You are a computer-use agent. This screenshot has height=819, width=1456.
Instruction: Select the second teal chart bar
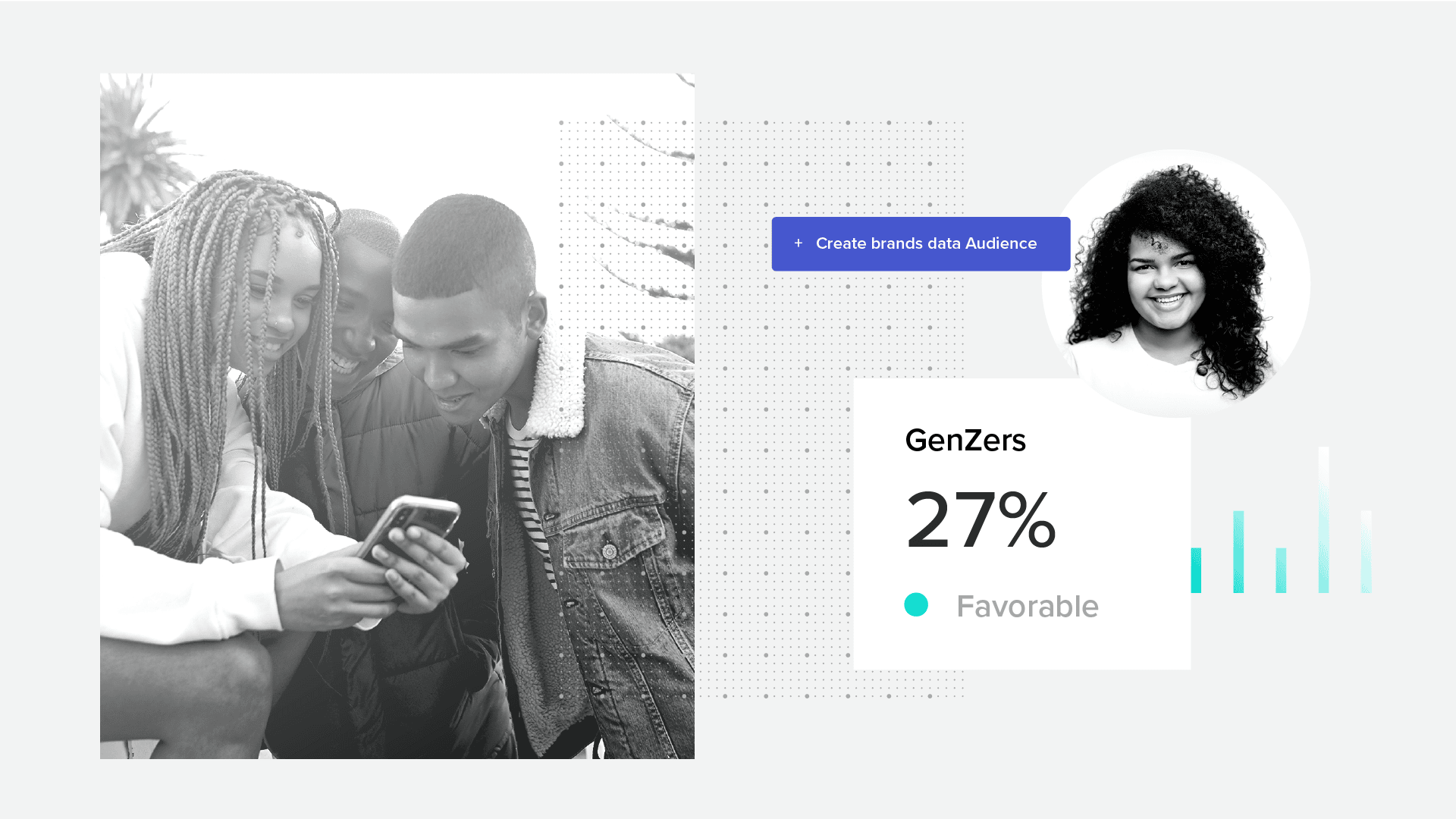coord(1238,552)
